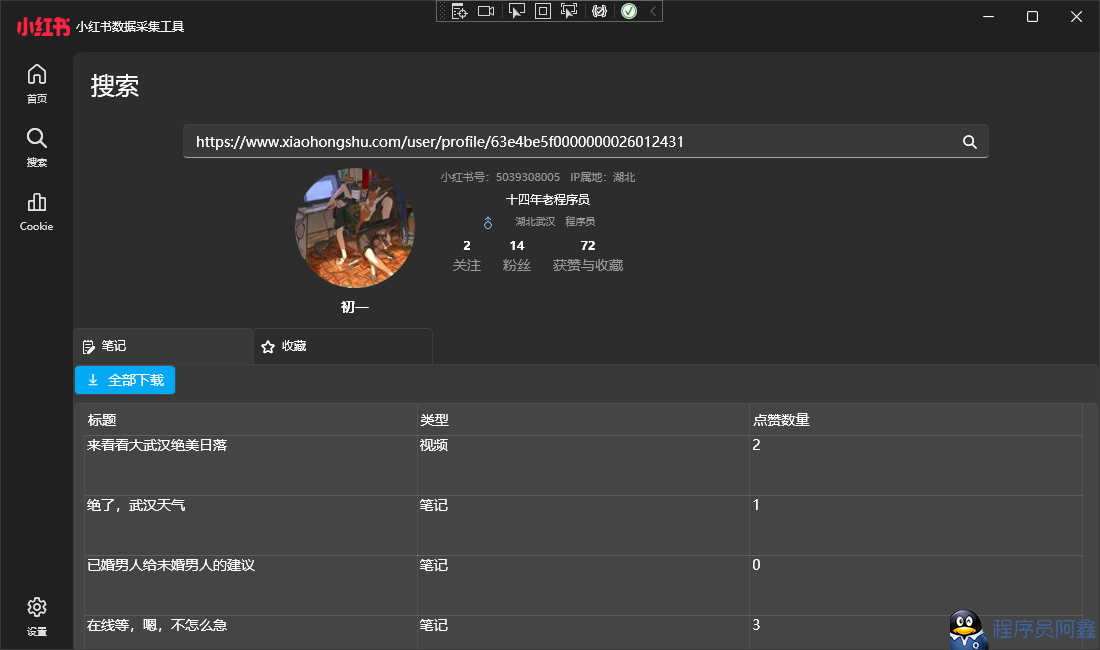Screen dimensions: 1100x650
Task: Click 笔记 type cell in 绝了，武汉天气 row
Action: point(583,526)
